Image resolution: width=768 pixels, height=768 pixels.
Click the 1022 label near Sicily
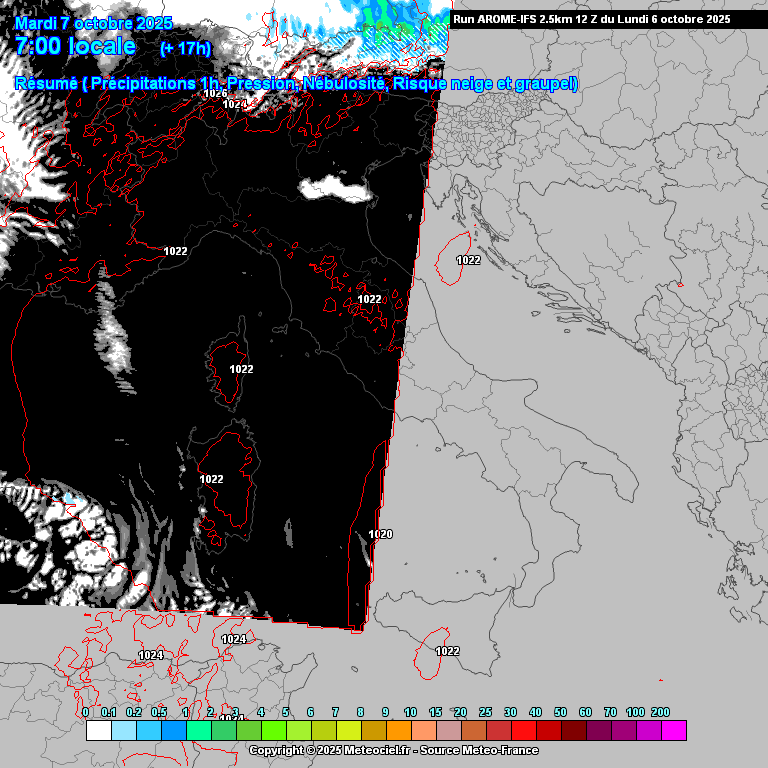pos(447,651)
